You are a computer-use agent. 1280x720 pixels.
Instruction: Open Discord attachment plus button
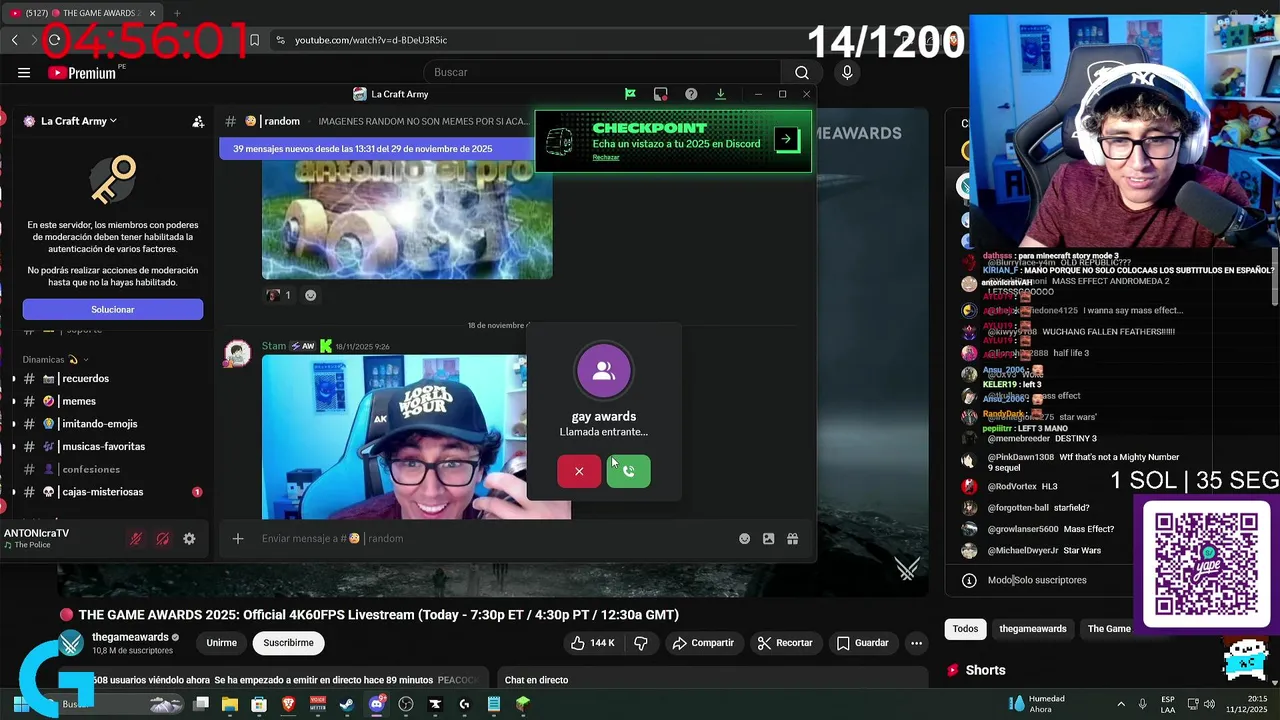tap(238, 539)
